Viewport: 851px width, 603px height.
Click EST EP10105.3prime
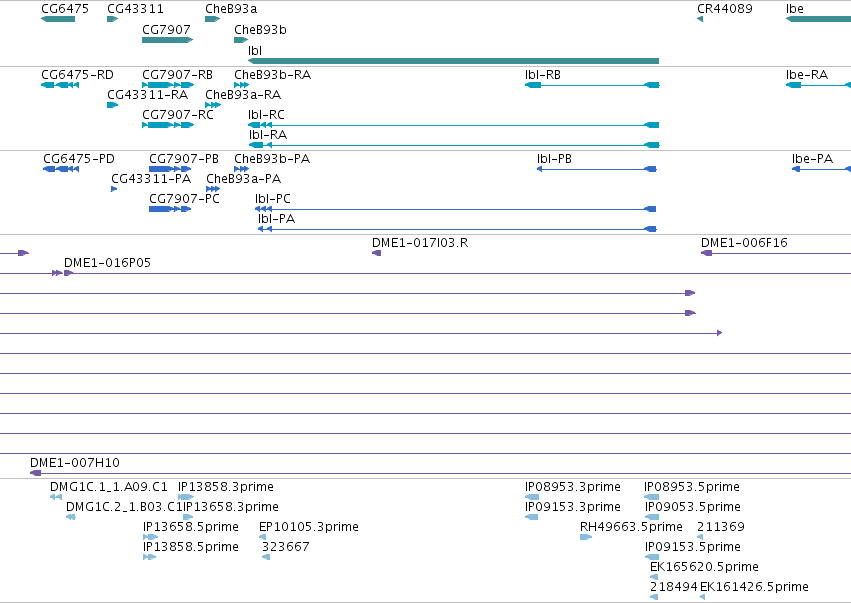coord(263,537)
